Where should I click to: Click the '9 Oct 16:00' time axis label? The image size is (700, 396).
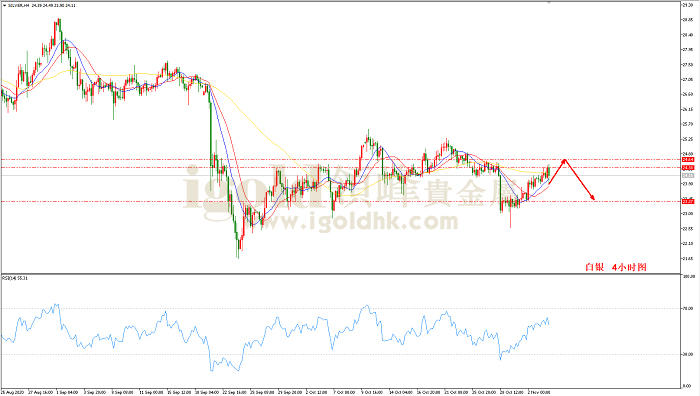[372, 392]
